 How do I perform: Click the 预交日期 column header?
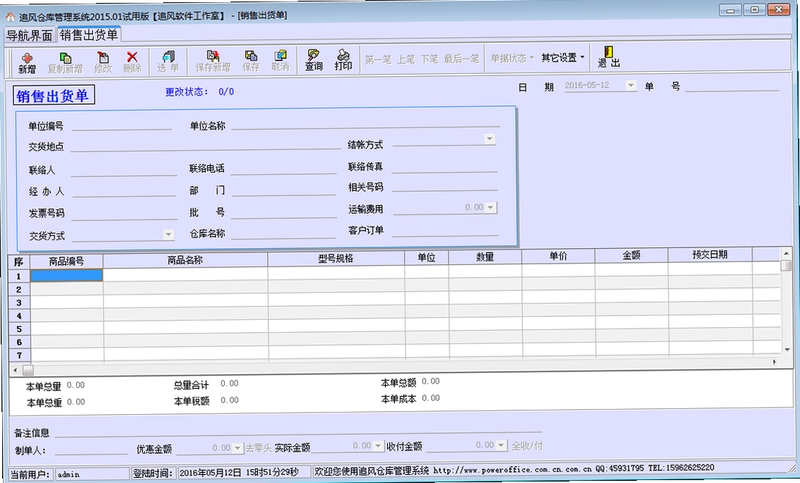coord(710,255)
